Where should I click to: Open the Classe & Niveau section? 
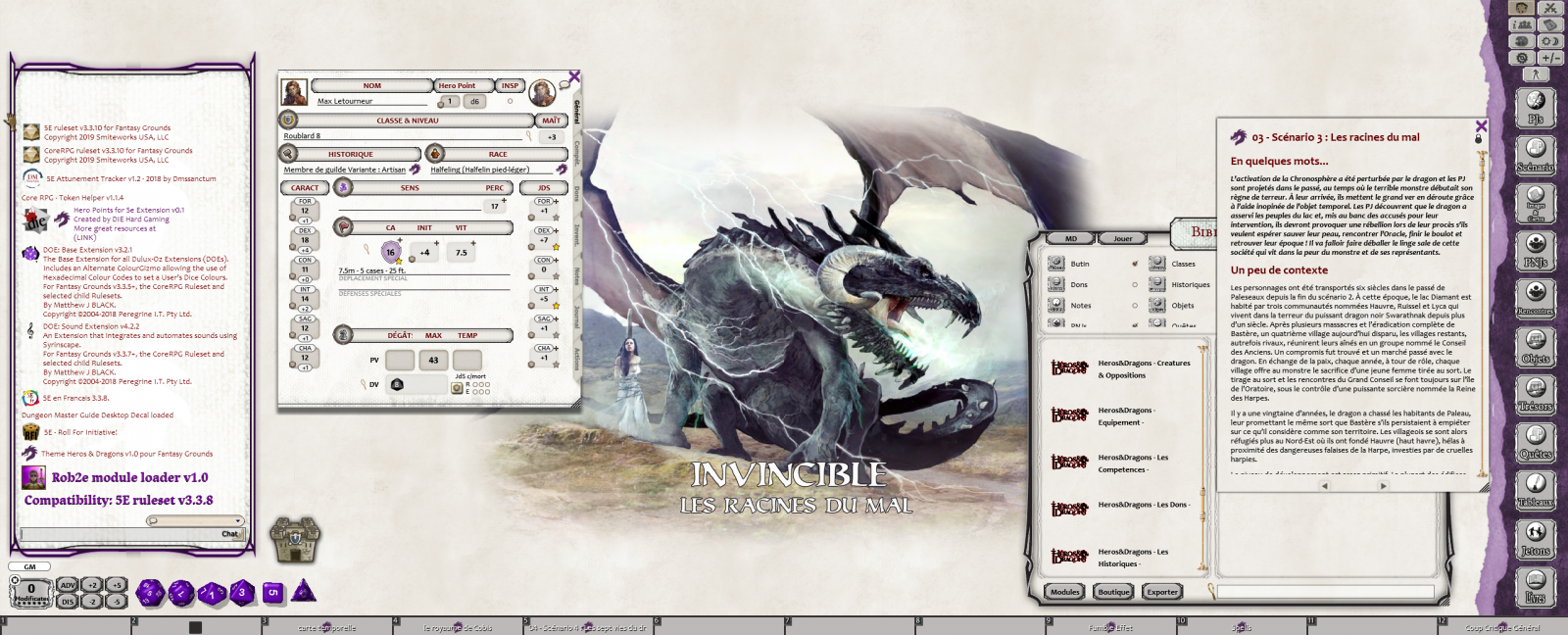tap(408, 121)
